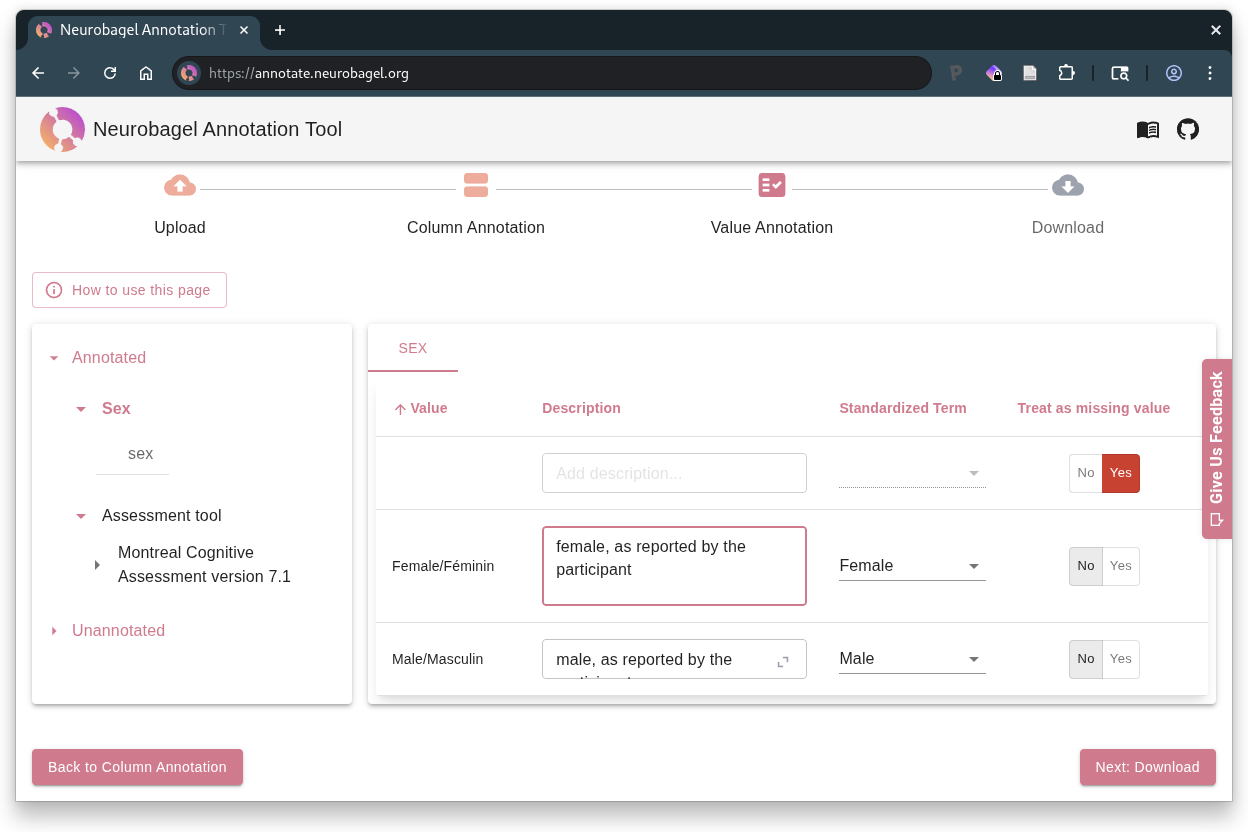Collapse the Annotated section

pyautogui.click(x=53, y=357)
